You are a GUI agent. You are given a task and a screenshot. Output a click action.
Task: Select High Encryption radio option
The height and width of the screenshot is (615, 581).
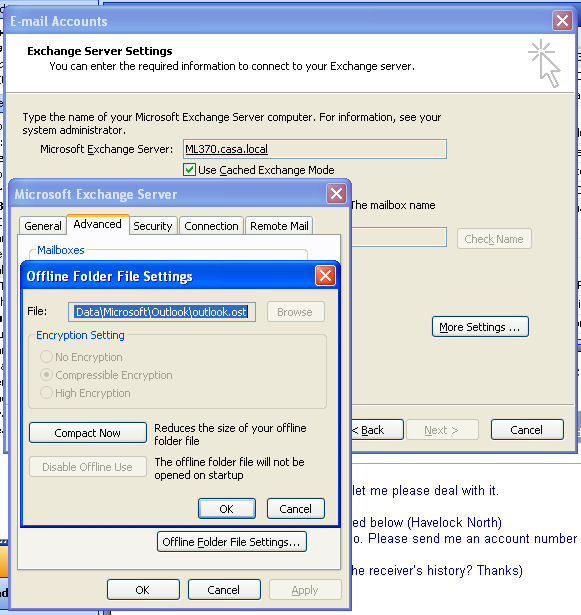point(46,393)
